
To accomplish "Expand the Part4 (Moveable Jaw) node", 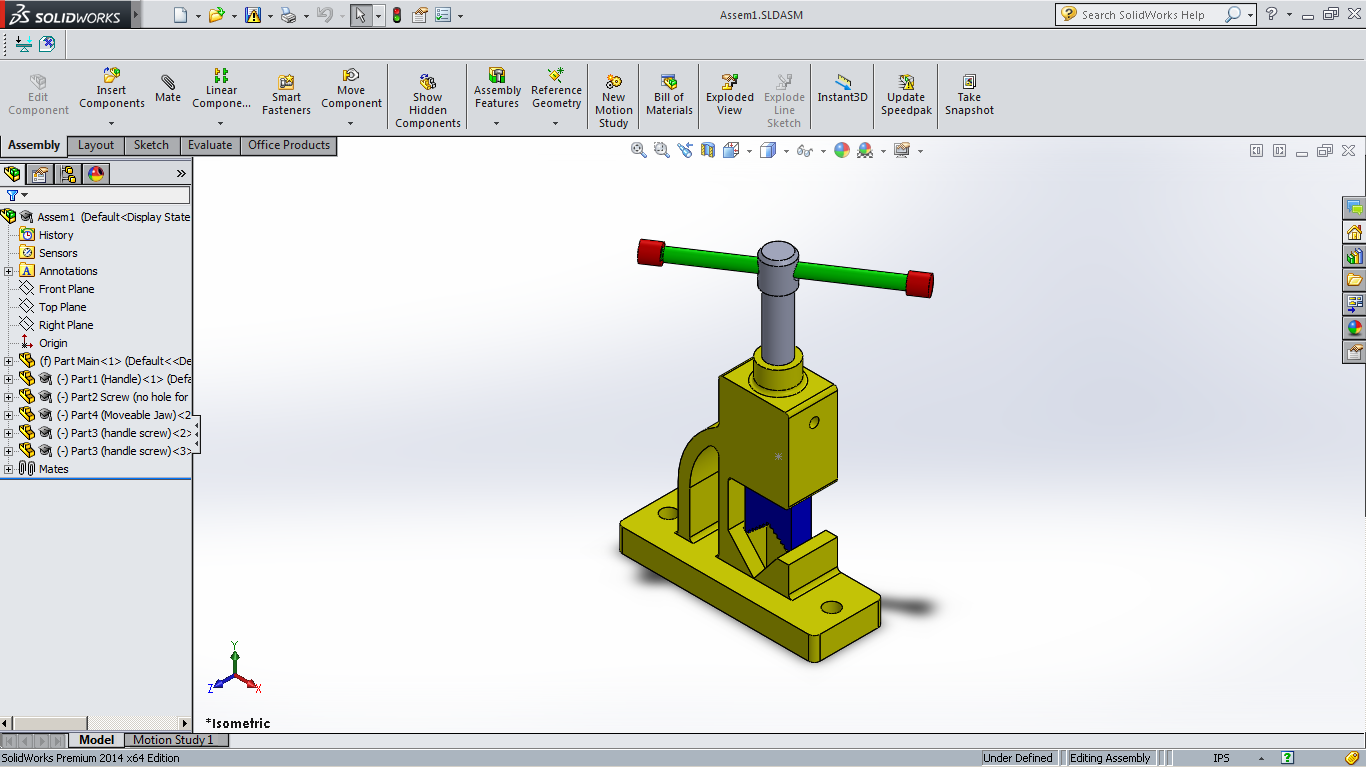I will pos(9,415).
